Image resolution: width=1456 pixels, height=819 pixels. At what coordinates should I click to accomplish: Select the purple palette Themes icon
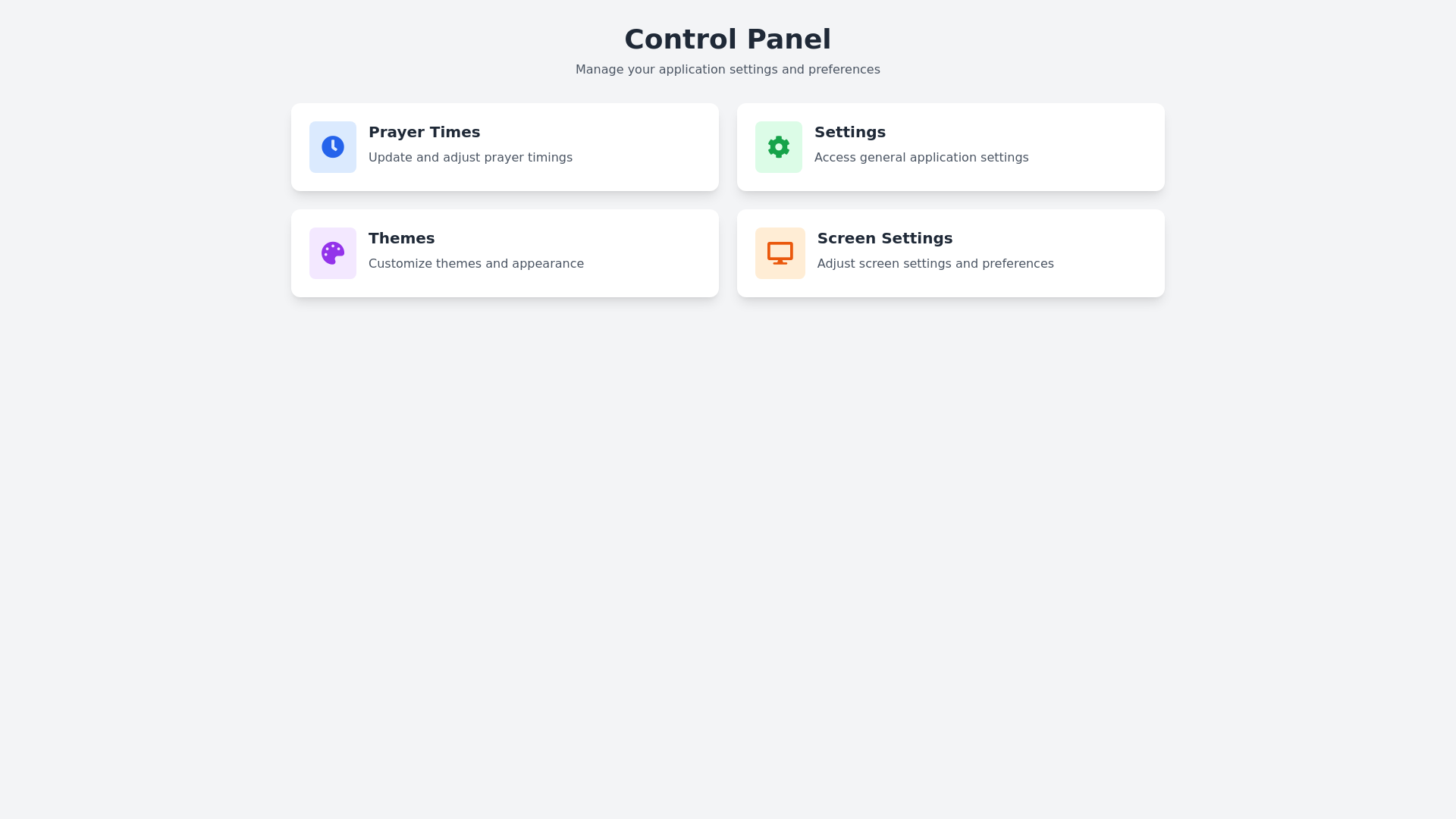click(x=332, y=253)
